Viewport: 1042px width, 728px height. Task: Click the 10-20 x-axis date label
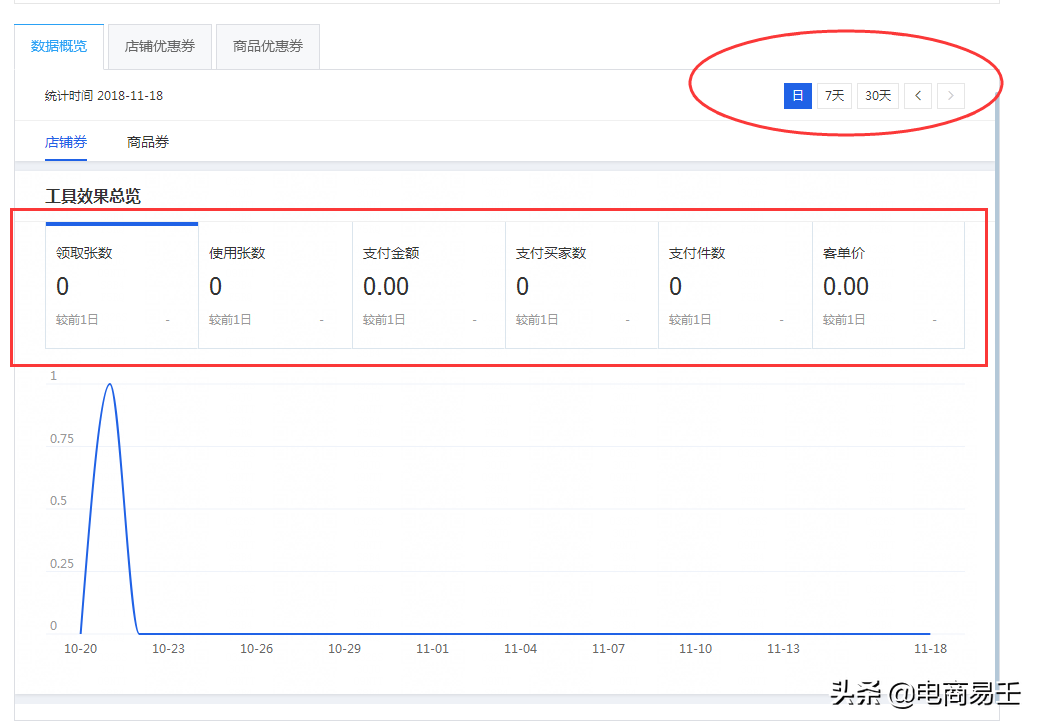80,649
